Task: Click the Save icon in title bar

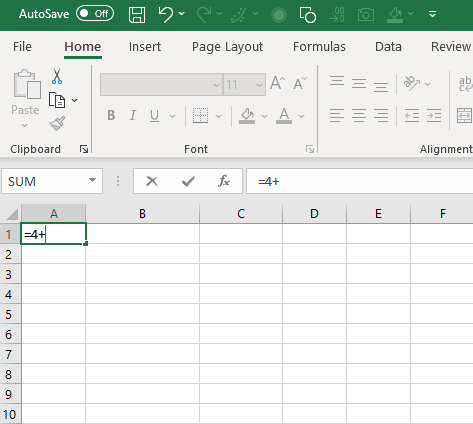Action: tap(137, 14)
